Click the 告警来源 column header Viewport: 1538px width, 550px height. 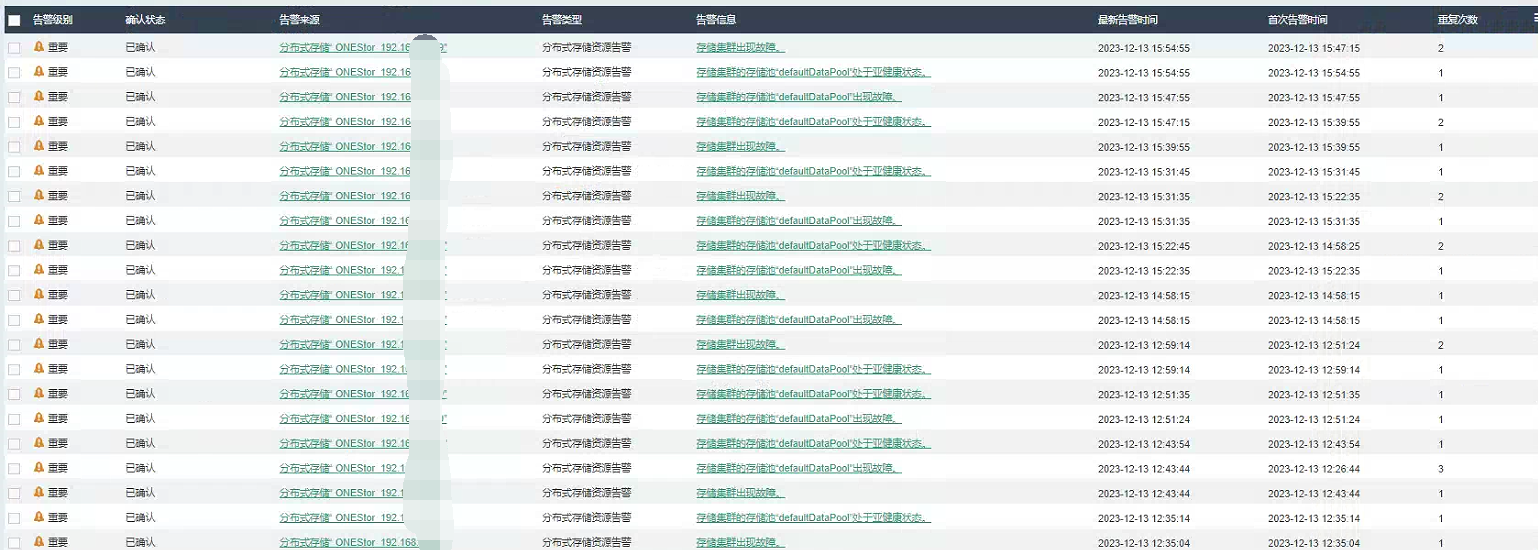(299, 19)
